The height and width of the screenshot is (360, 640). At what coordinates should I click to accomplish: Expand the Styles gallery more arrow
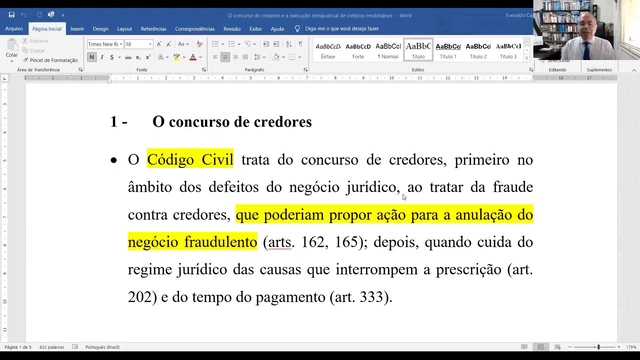[527, 59]
